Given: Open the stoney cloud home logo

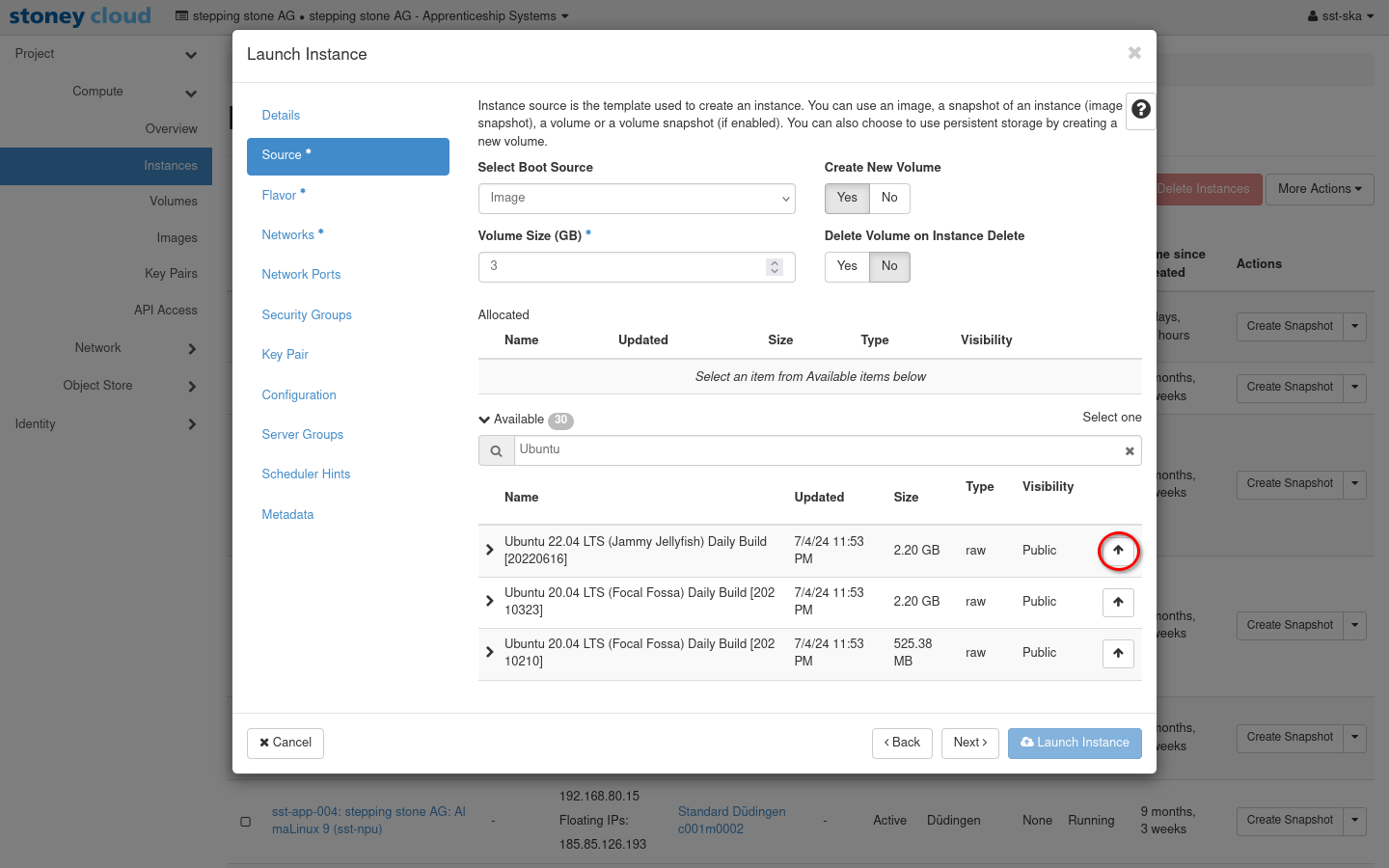Looking at the screenshot, I should 80,16.
